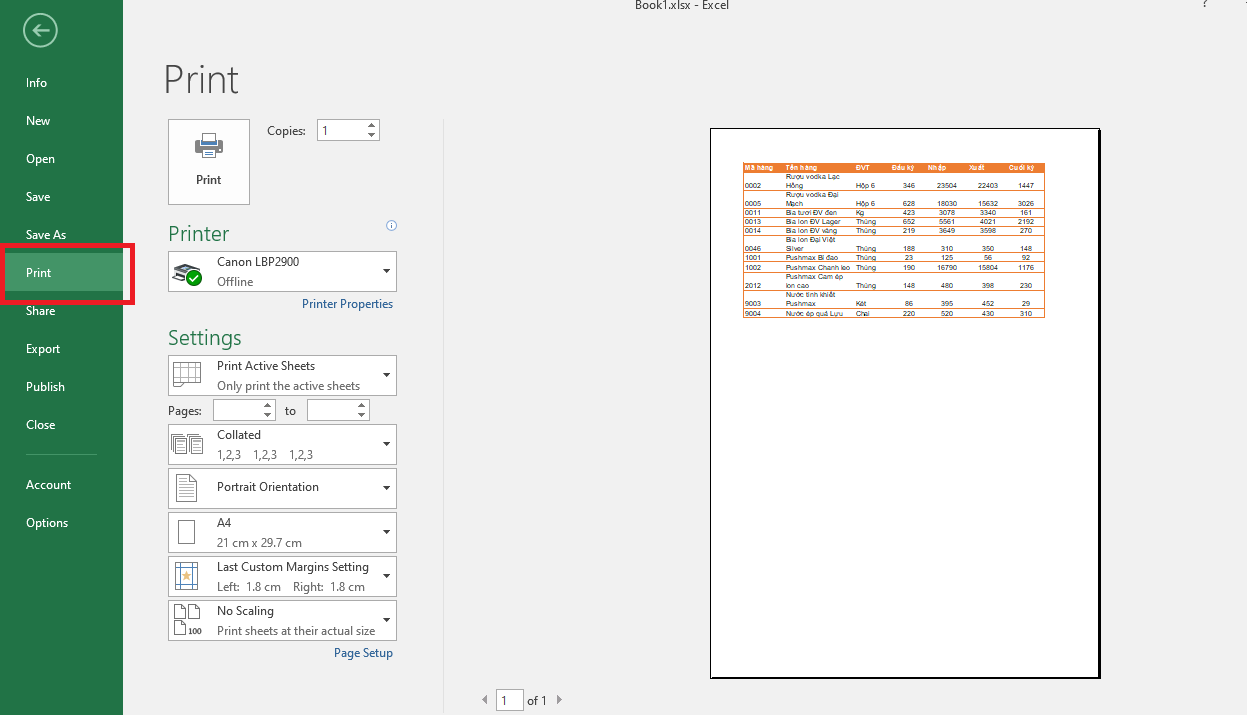Screen dimensions: 1247x715
Task: Go back using the circled arrow
Action: (40, 31)
